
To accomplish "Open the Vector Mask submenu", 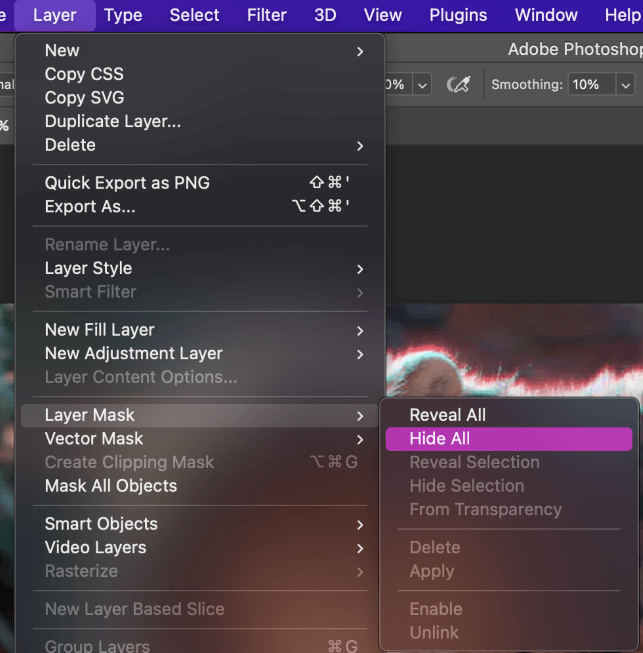I will [200, 439].
